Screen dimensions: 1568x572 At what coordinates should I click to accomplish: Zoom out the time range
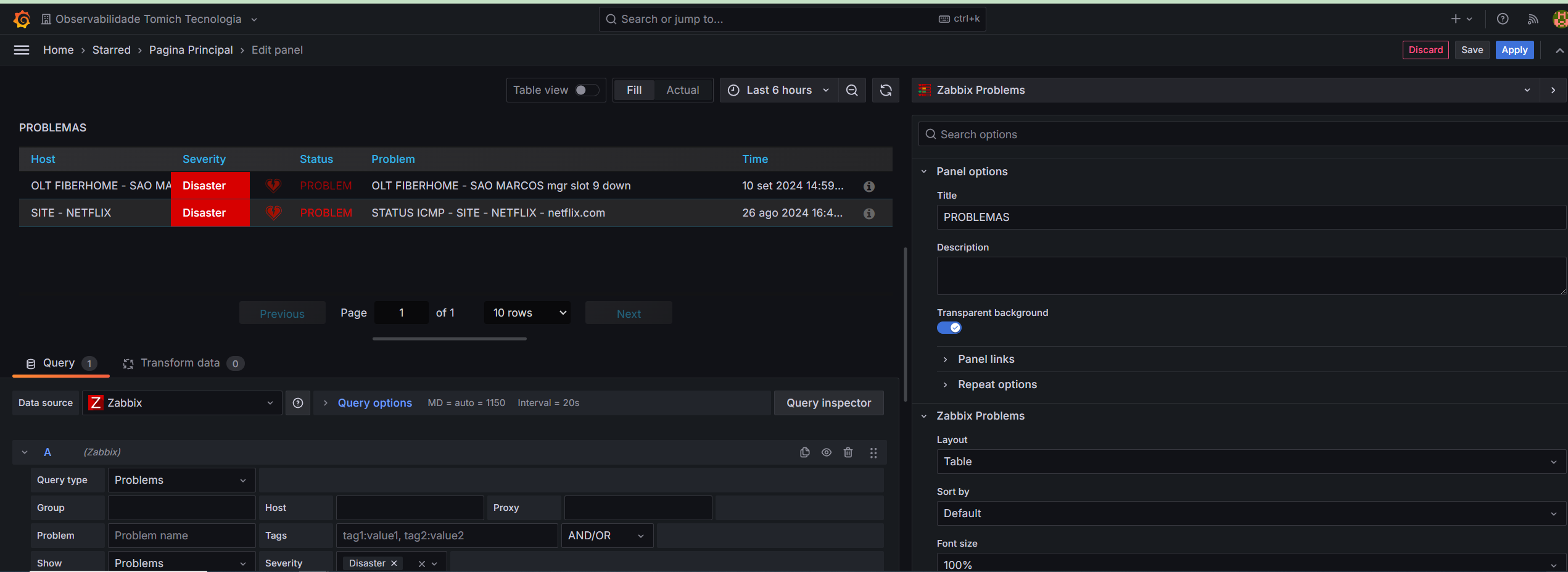852,90
